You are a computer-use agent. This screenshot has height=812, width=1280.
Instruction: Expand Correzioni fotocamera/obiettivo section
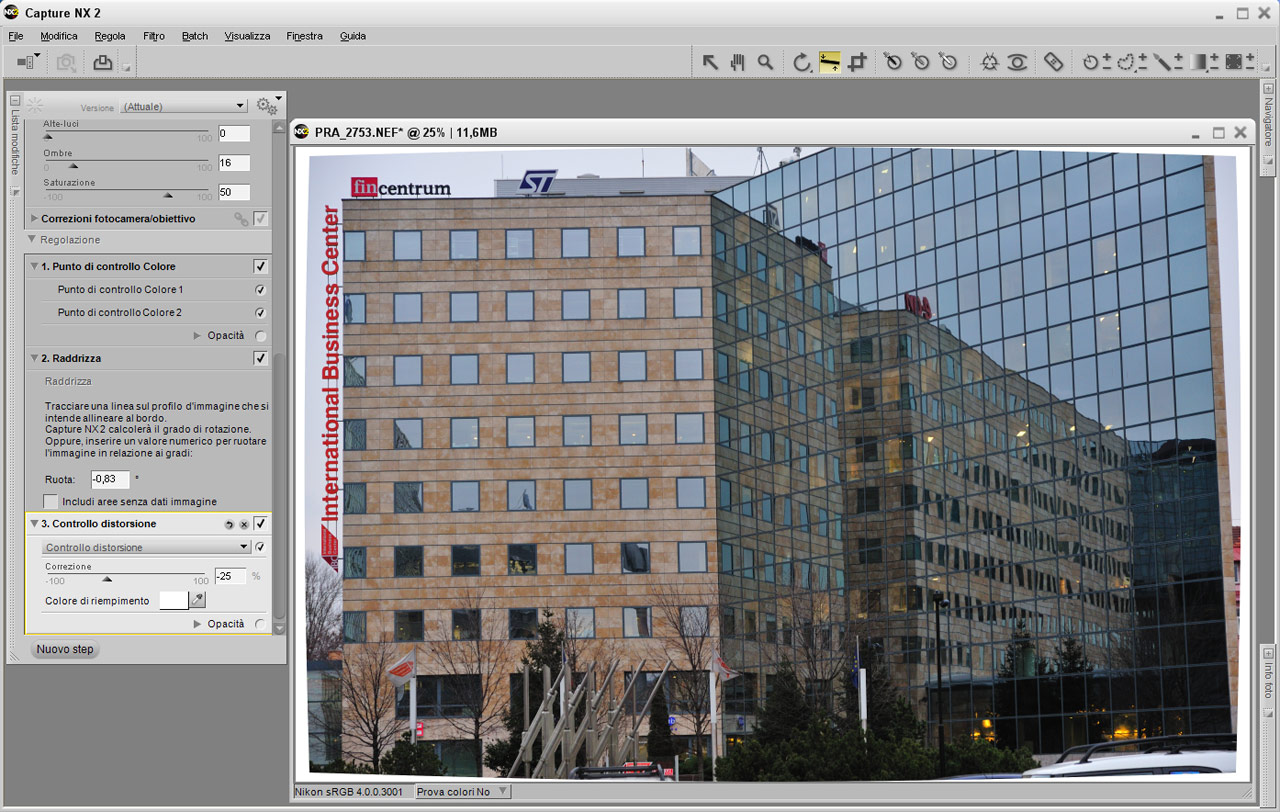click(x=34, y=218)
